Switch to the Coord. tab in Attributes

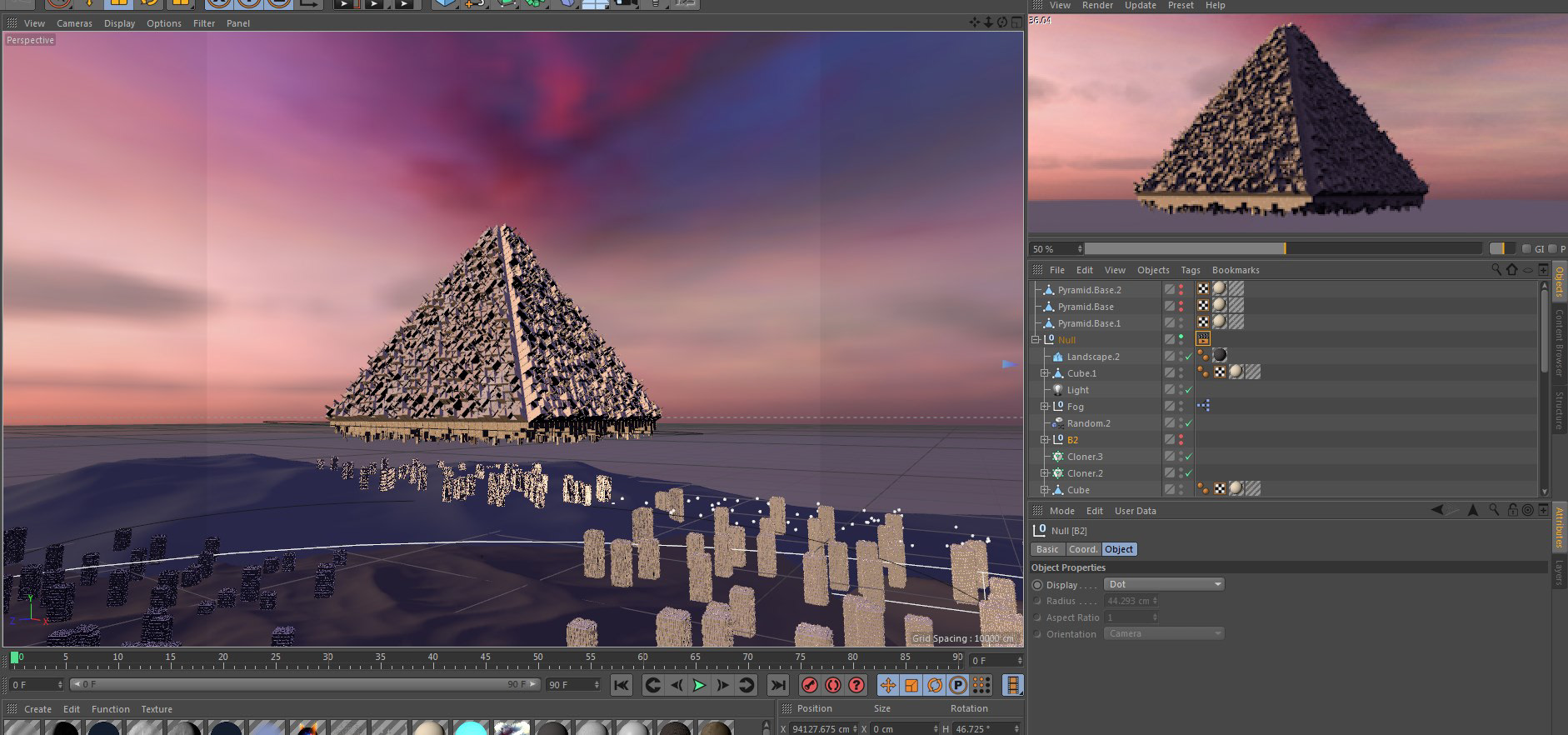(x=1082, y=549)
